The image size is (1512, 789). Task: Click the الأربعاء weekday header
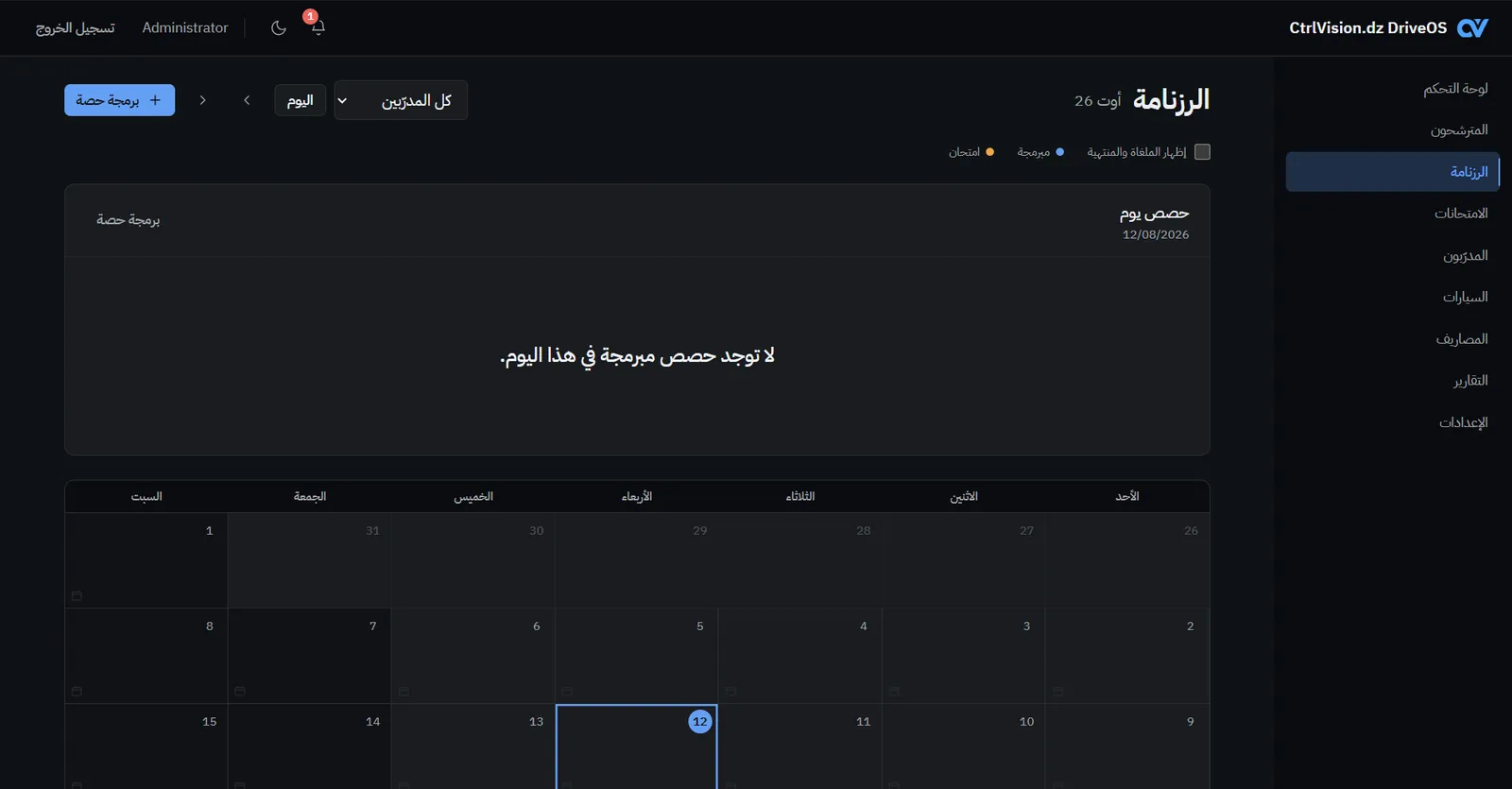coord(637,496)
